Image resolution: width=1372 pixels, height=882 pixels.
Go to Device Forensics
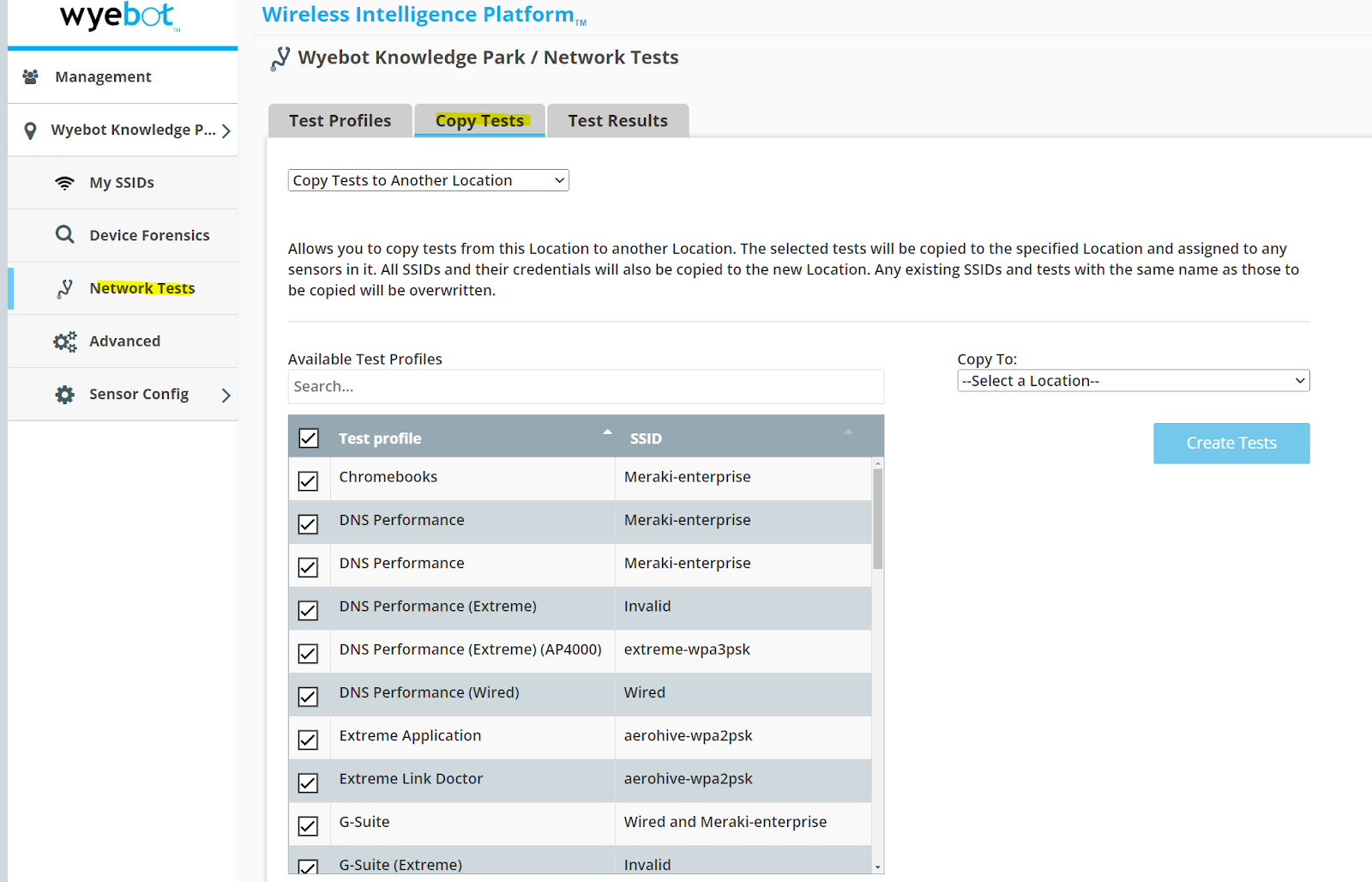pyautogui.click(x=123, y=235)
